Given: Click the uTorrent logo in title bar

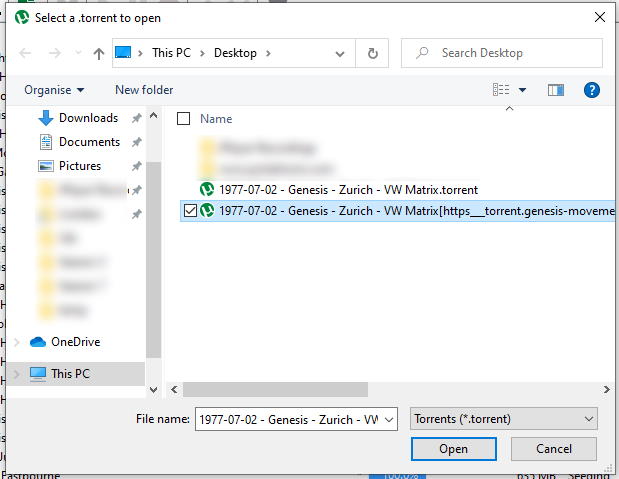Looking at the screenshot, I should (x=22, y=17).
